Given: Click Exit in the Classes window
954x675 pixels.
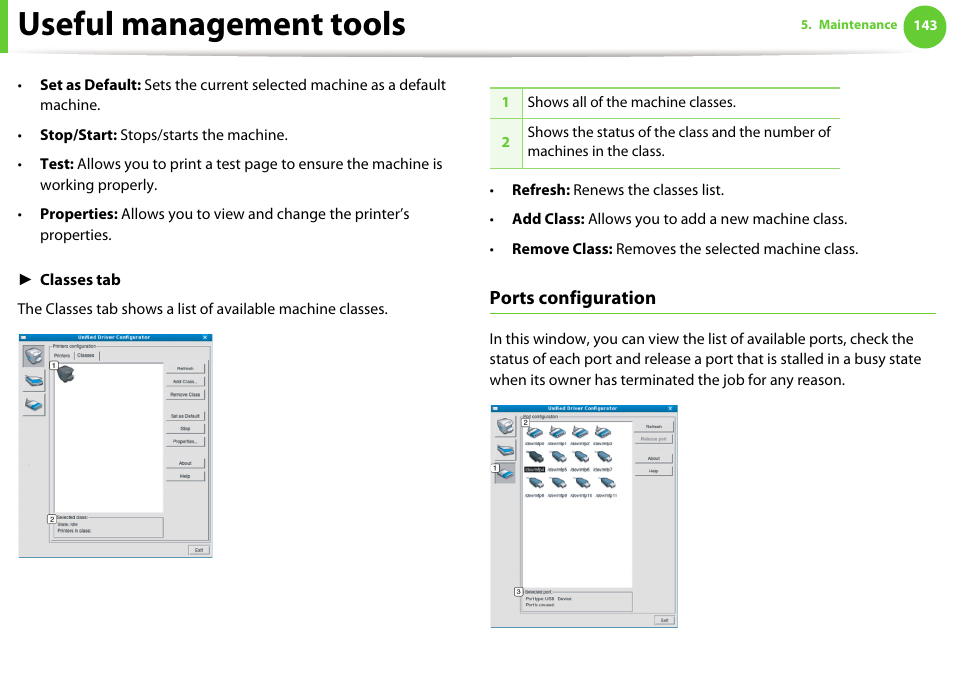Looking at the screenshot, I should (x=198, y=550).
